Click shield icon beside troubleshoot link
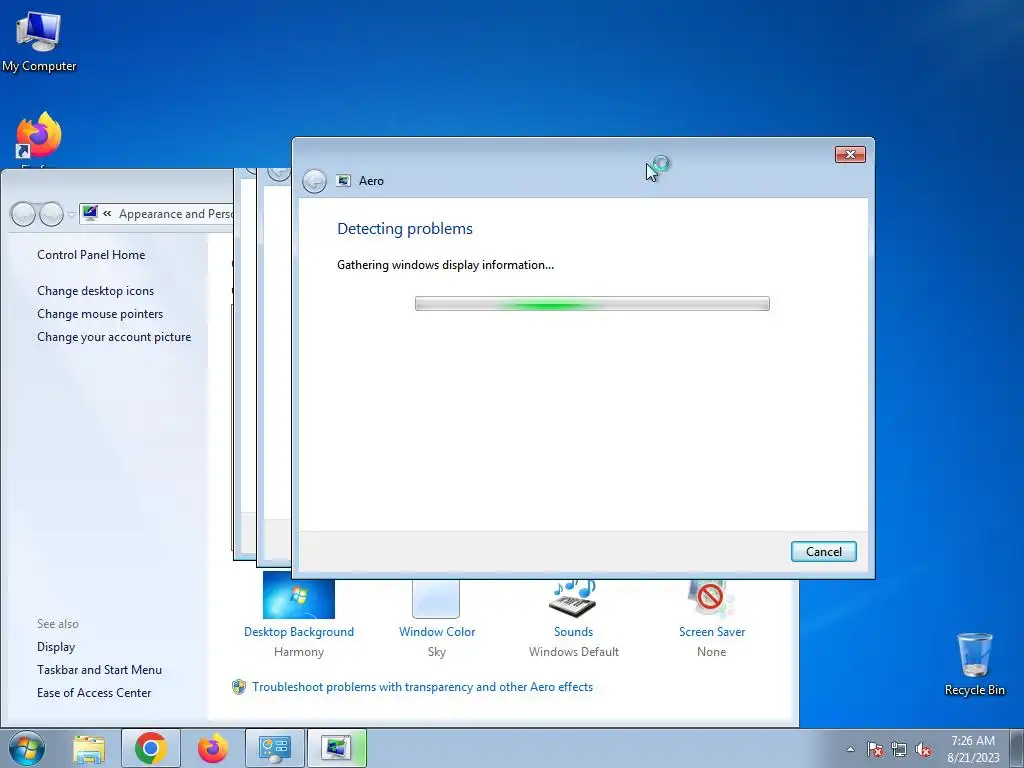Image resolution: width=1024 pixels, height=768 pixels. coord(239,687)
